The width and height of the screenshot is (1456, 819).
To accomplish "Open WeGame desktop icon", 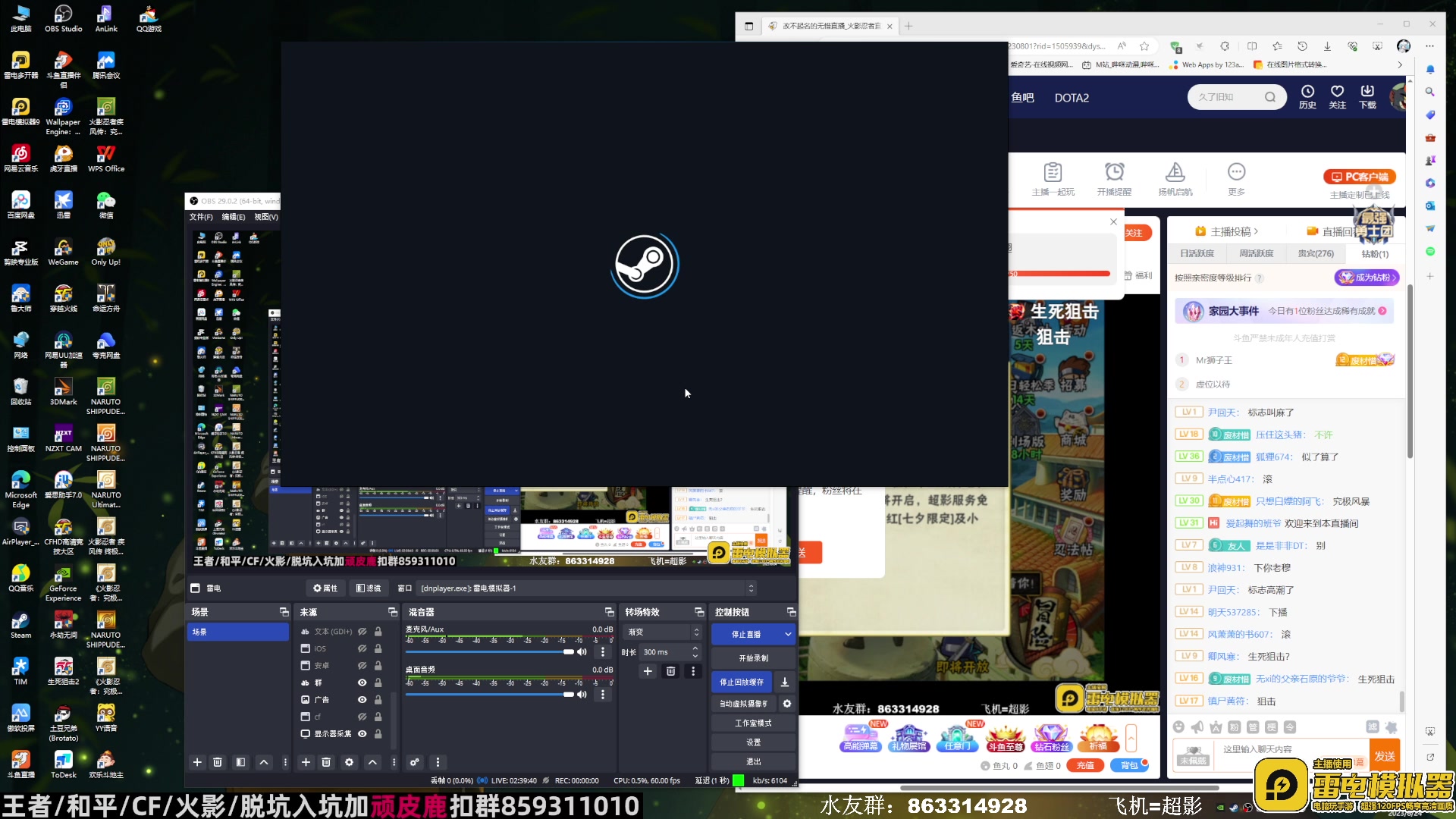I will point(63,253).
